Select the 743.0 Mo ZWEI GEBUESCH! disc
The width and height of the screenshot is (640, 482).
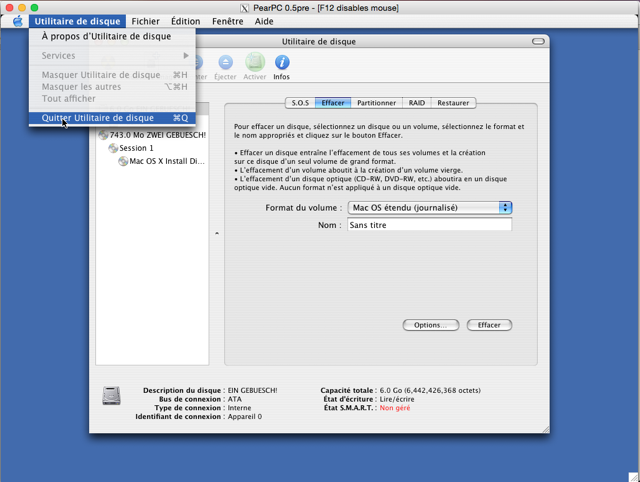[153, 135]
